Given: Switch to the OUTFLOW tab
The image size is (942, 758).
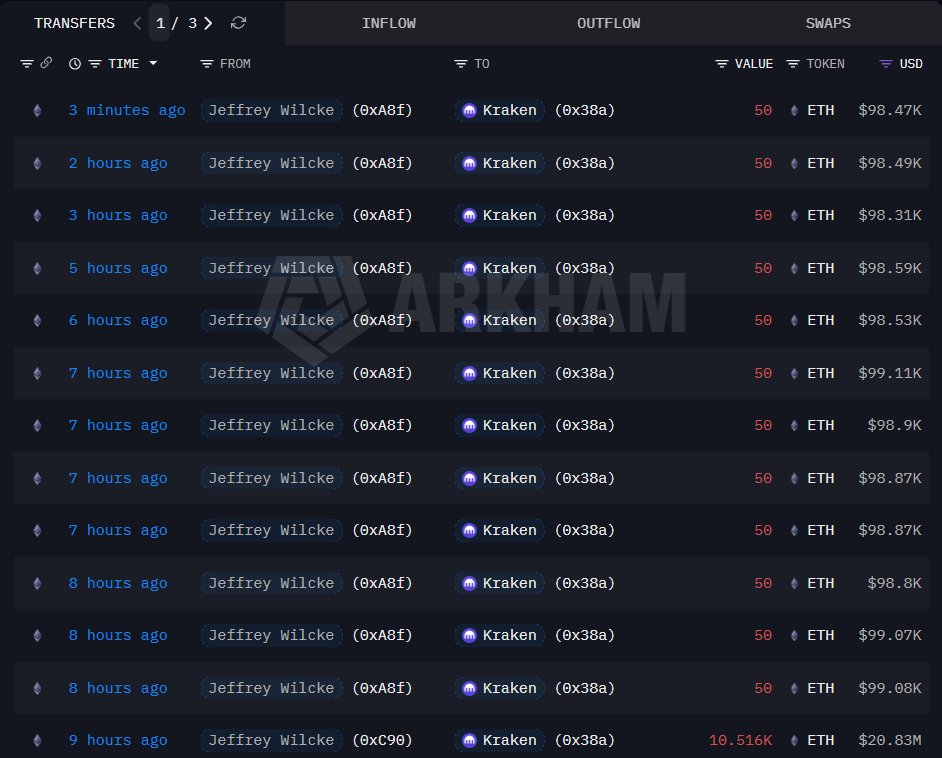Looking at the screenshot, I should [x=609, y=23].
